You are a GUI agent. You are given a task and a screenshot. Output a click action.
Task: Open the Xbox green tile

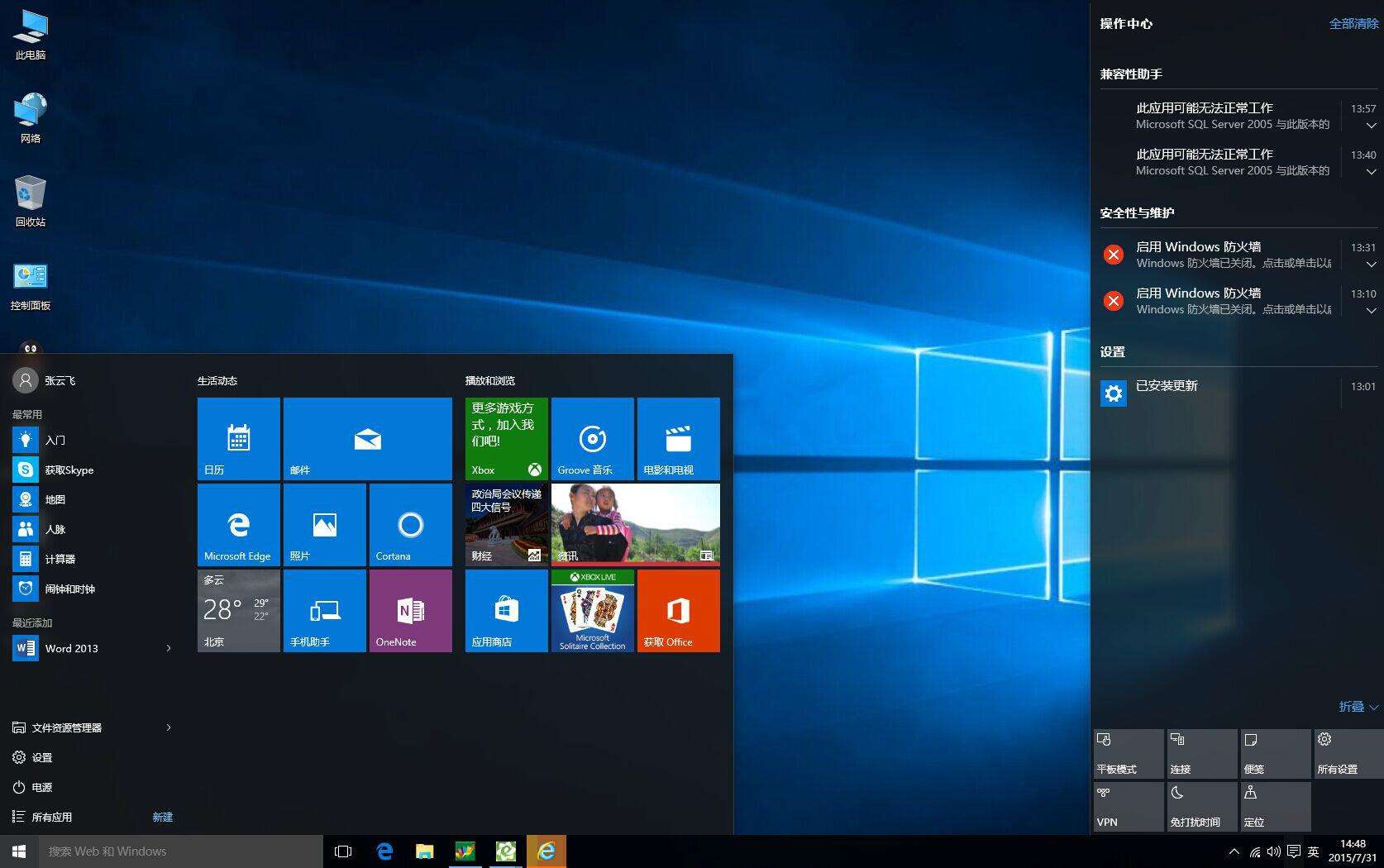(x=506, y=439)
